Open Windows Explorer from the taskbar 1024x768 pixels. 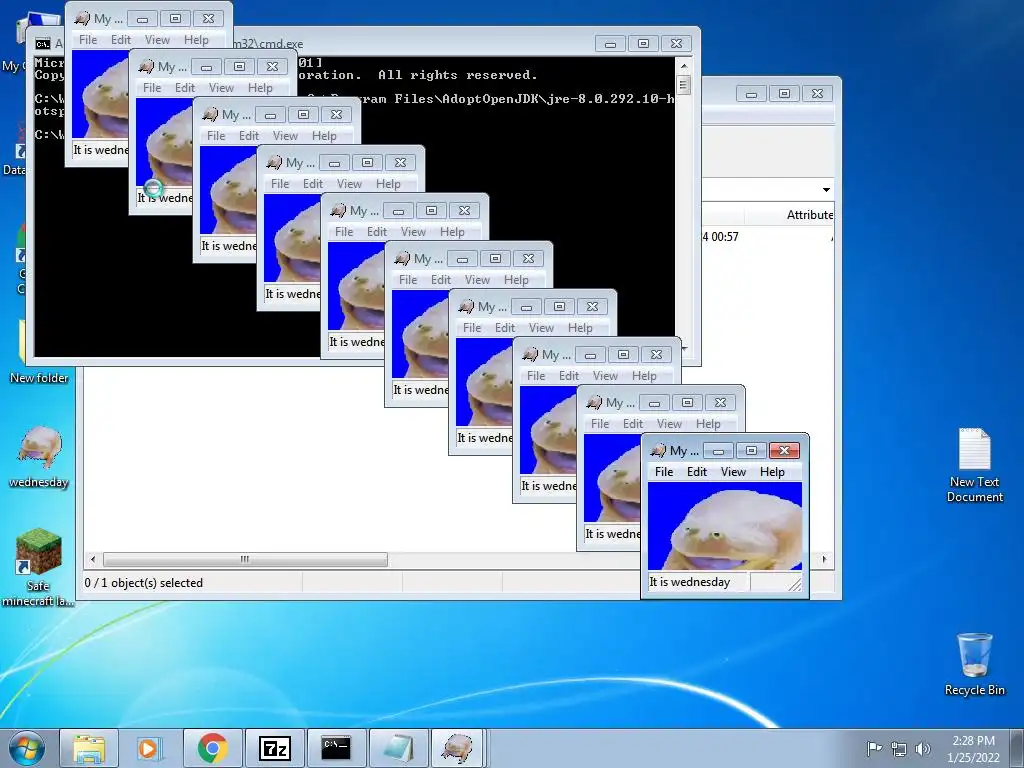[89, 748]
